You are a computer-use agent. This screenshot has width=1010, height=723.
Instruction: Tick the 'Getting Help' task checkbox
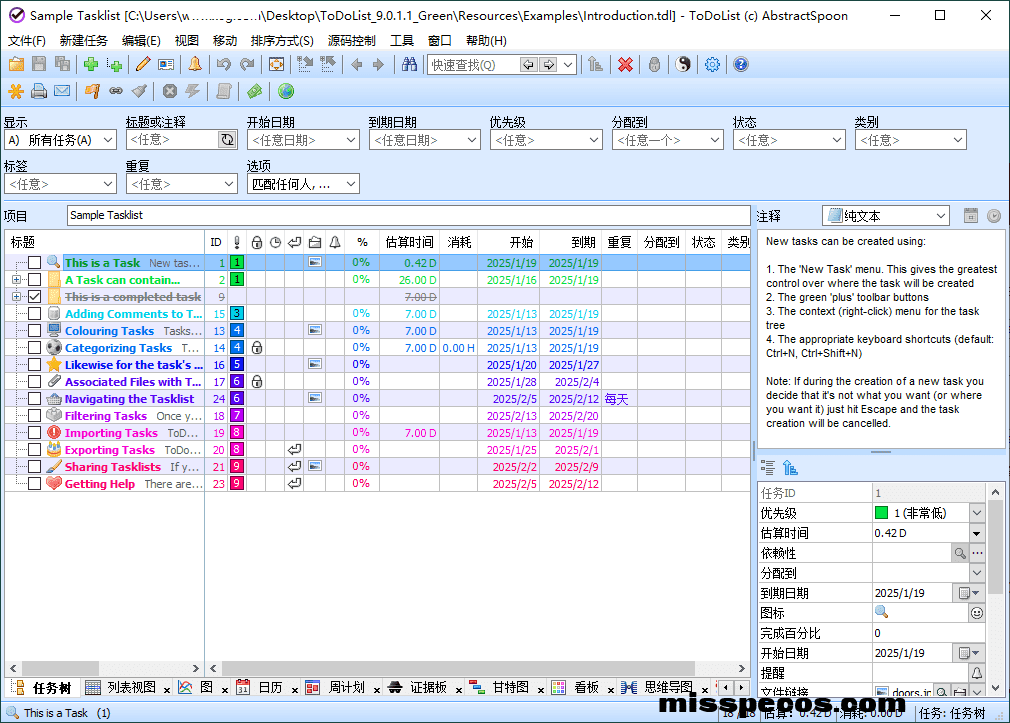point(35,484)
